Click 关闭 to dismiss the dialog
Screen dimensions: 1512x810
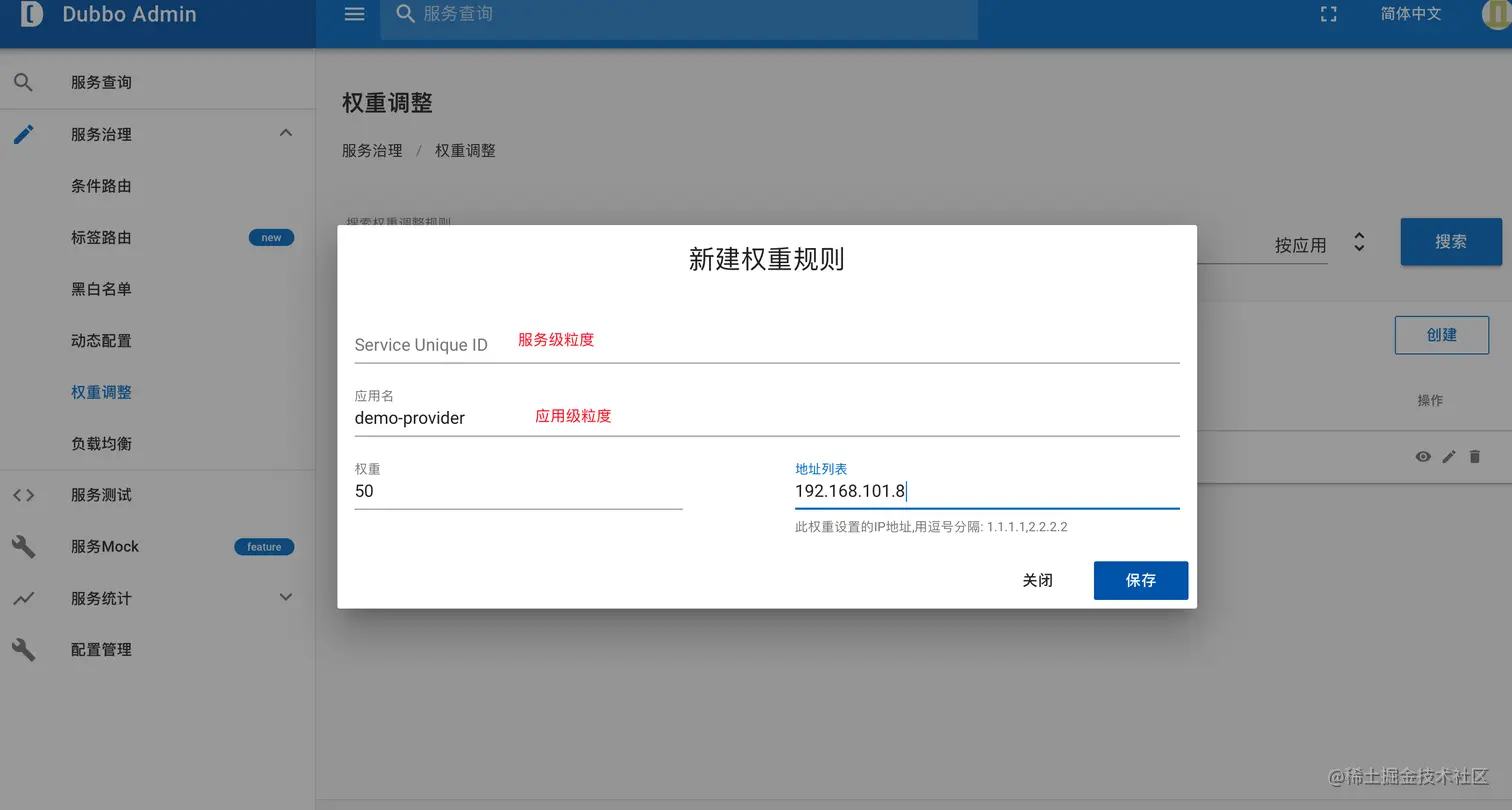pyautogui.click(x=1037, y=580)
